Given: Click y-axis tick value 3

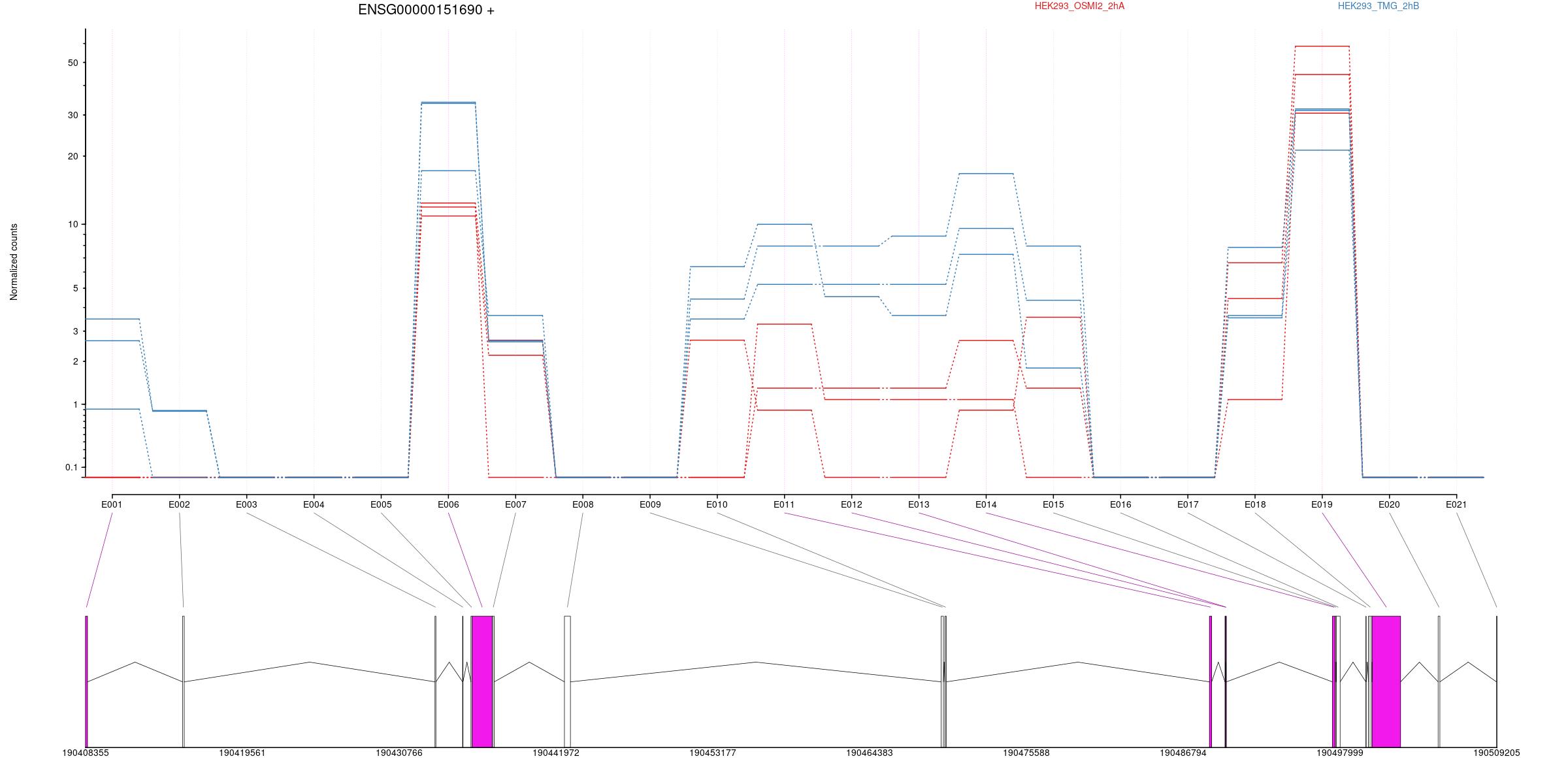Looking at the screenshot, I should click(75, 331).
